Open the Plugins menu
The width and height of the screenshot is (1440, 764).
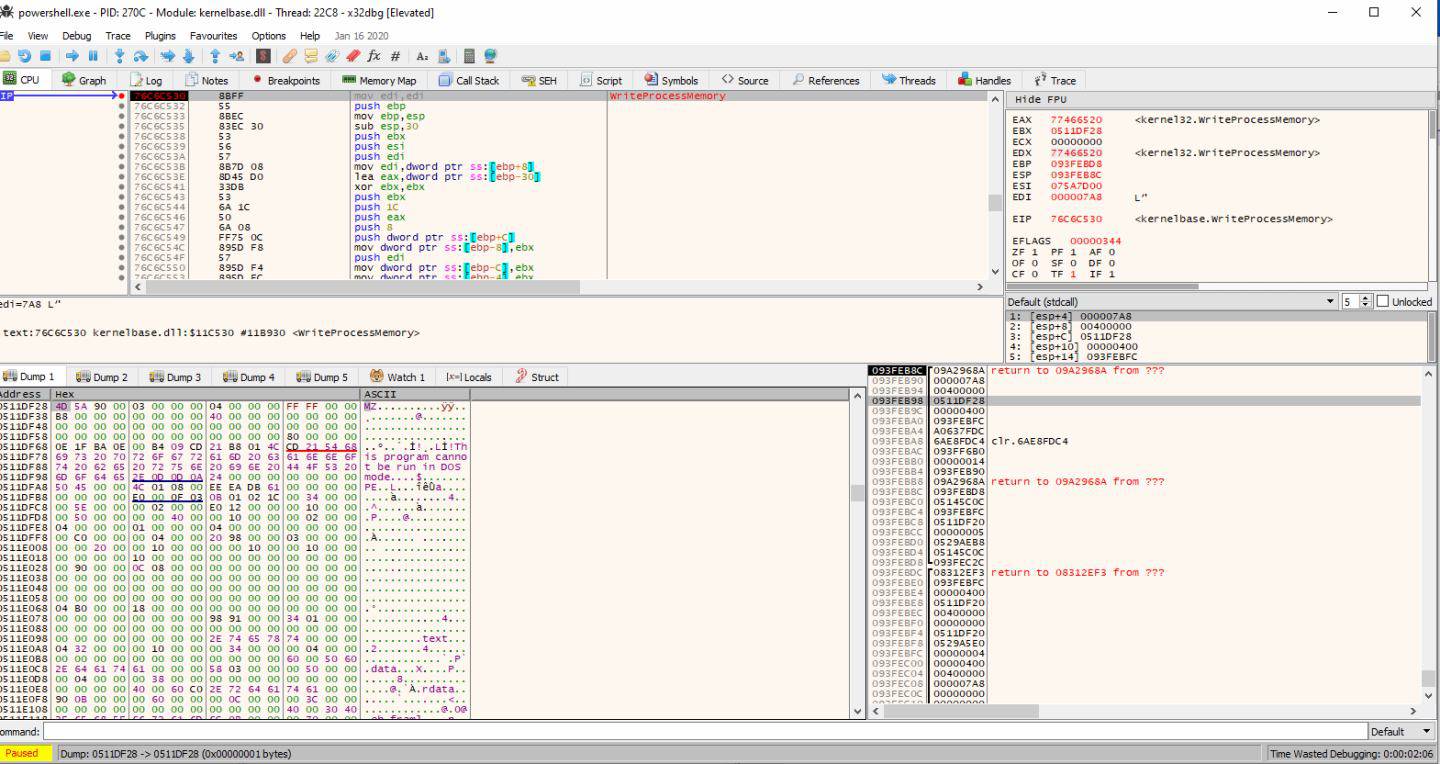pos(160,35)
